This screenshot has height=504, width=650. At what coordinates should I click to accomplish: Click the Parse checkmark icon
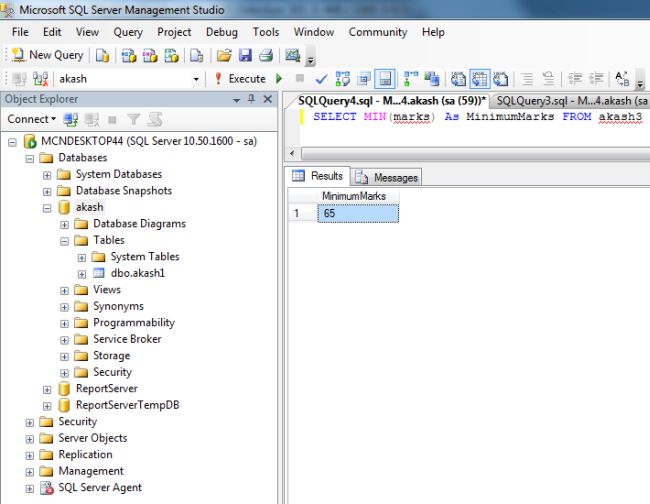point(321,79)
